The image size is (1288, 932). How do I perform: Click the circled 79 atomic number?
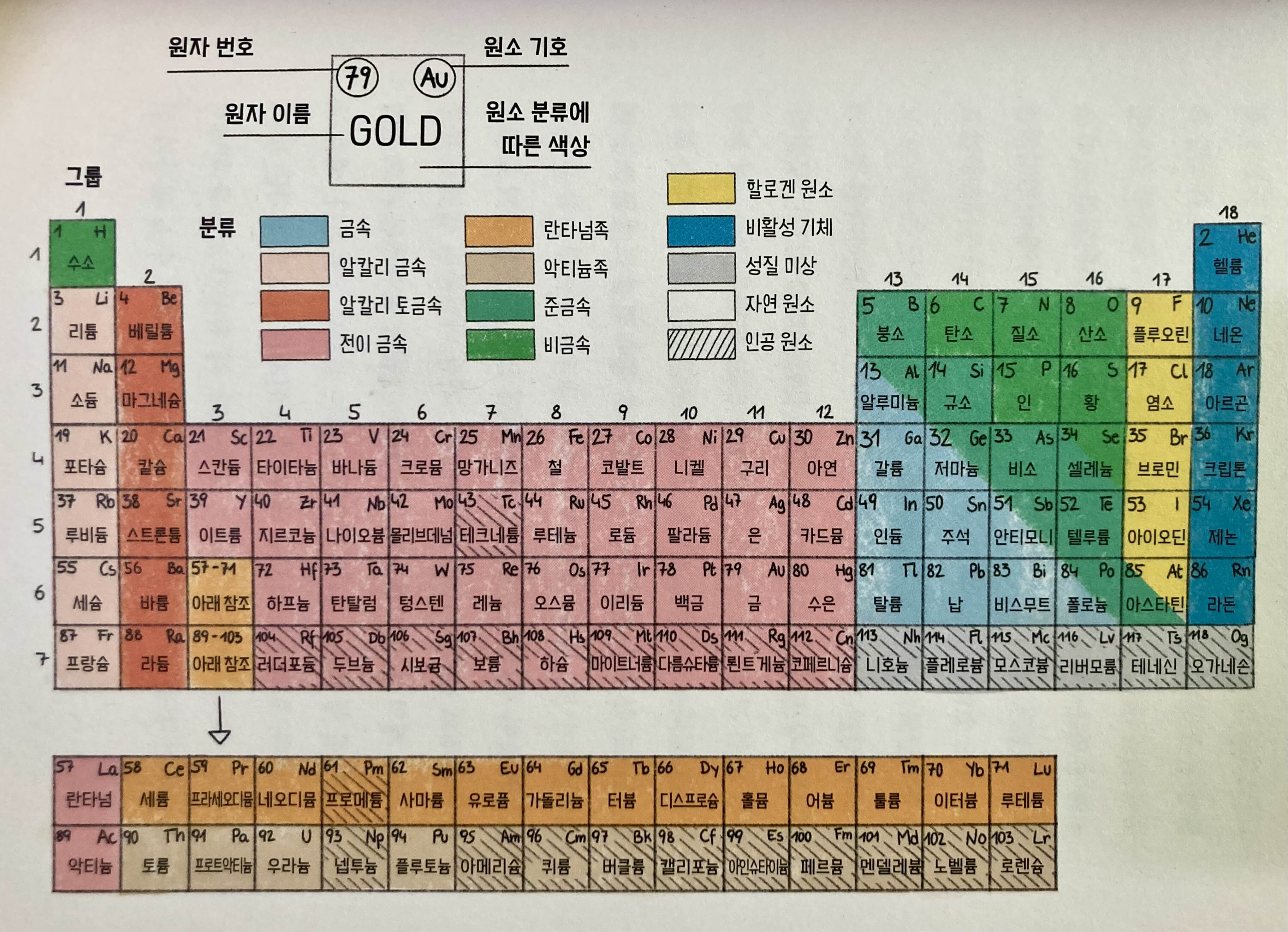point(357,77)
